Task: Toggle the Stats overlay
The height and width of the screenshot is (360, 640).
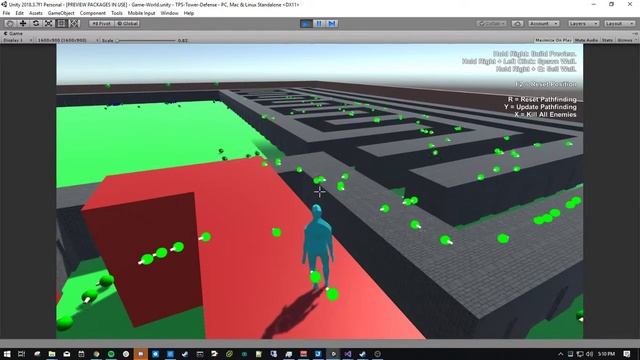Action: [x=607, y=40]
